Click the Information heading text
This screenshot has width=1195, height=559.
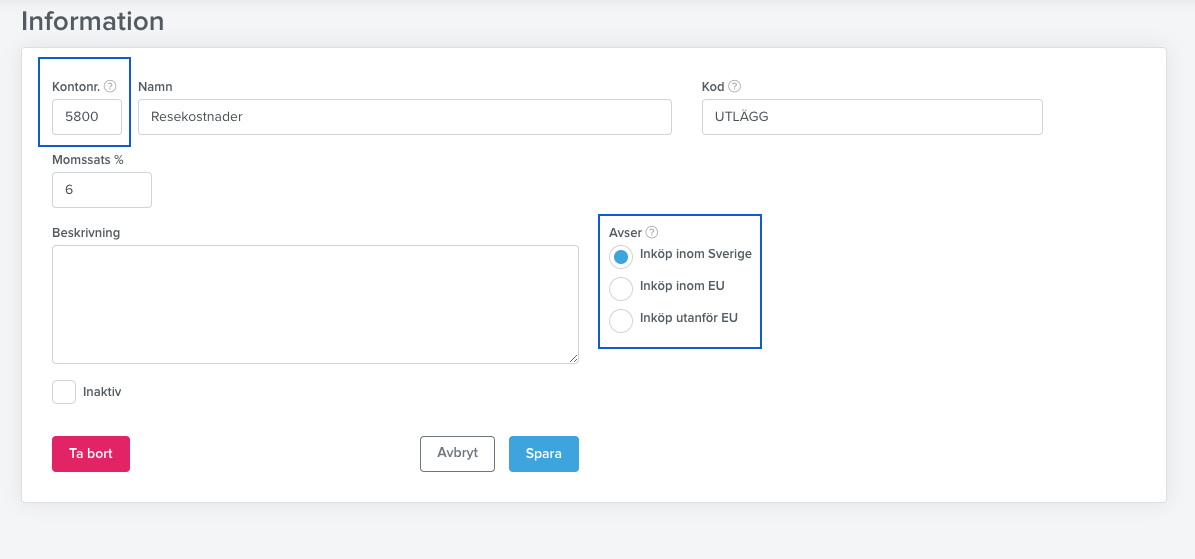click(x=93, y=21)
